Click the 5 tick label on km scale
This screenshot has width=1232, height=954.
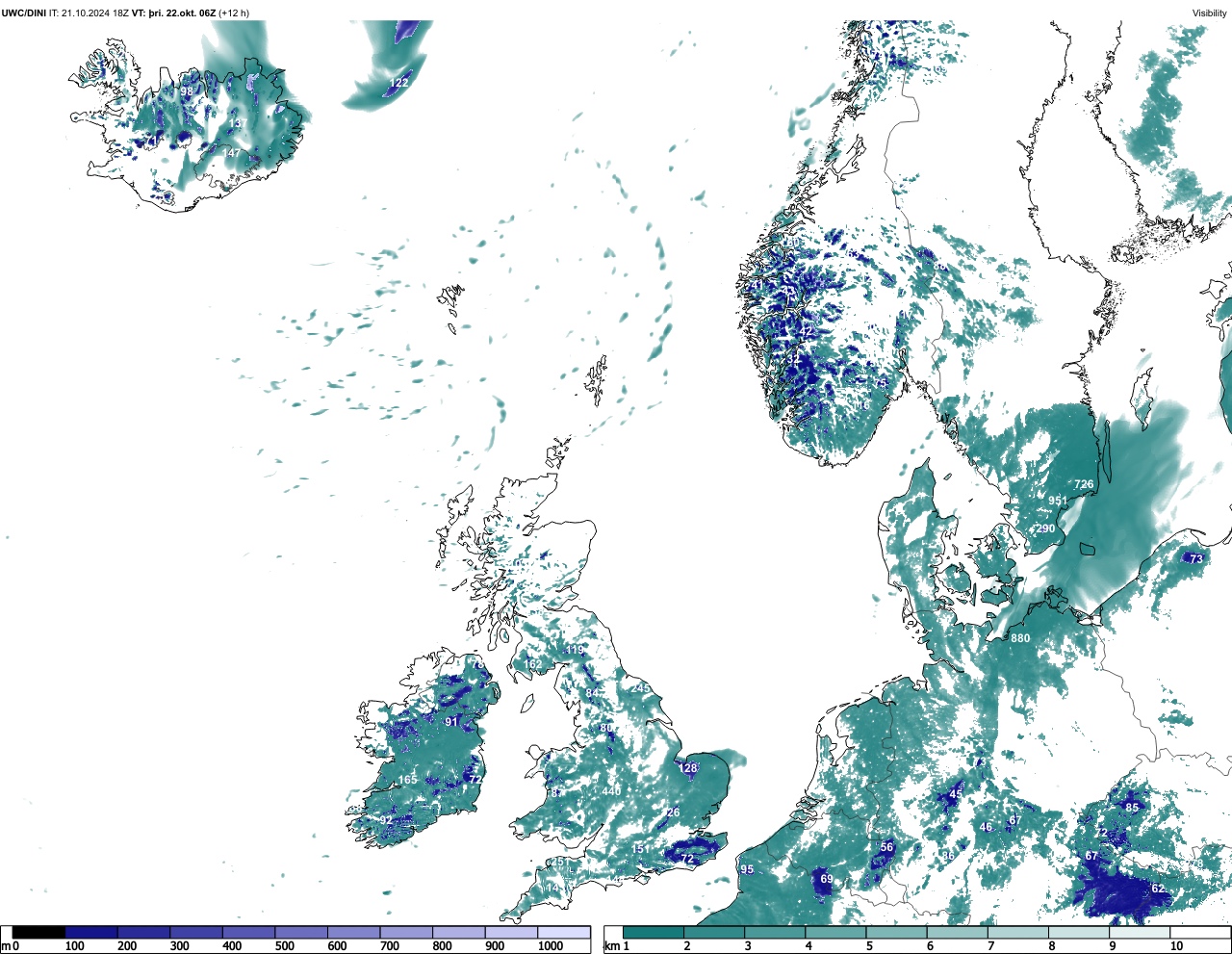tap(868, 946)
